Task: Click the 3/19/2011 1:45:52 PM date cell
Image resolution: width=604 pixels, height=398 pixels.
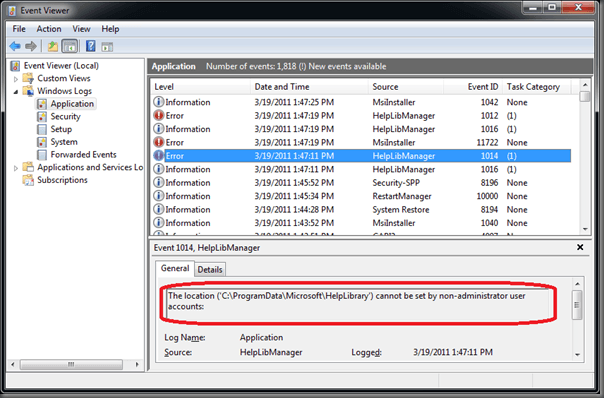Action: tap(294, 183)
